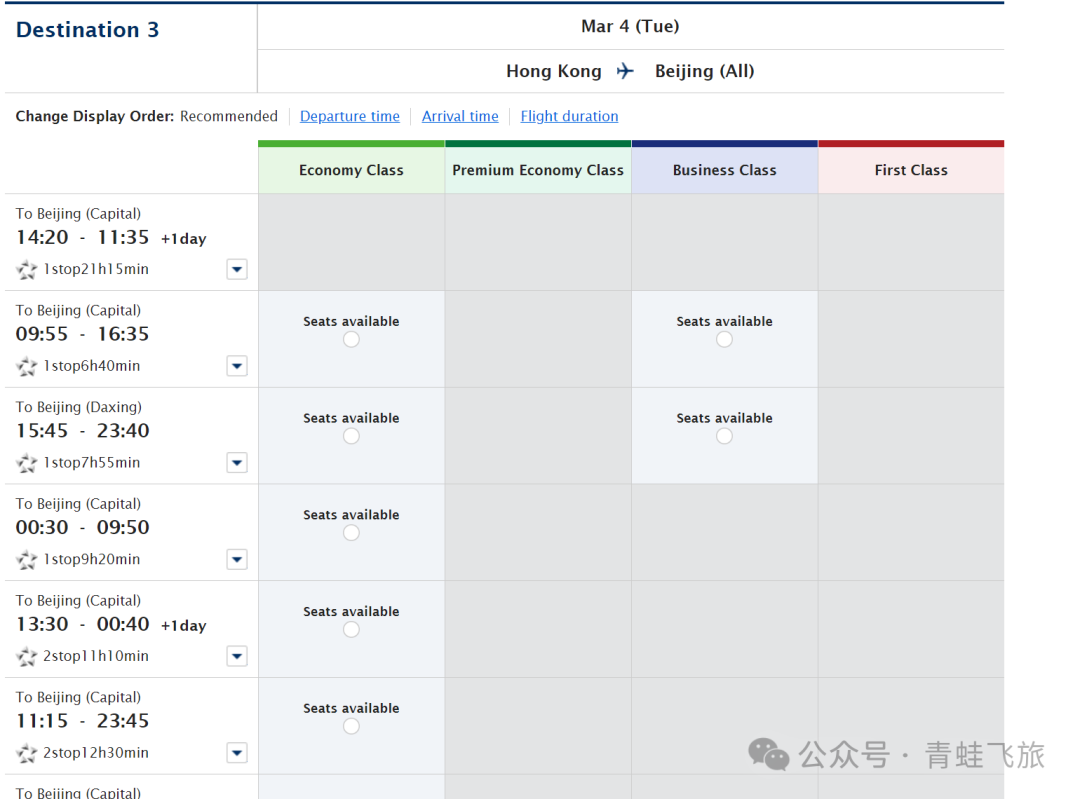The image size is (1080, 799).
Task: Click Star Alliance icon beside 2stop12h30min
Action: coord(27,754)
